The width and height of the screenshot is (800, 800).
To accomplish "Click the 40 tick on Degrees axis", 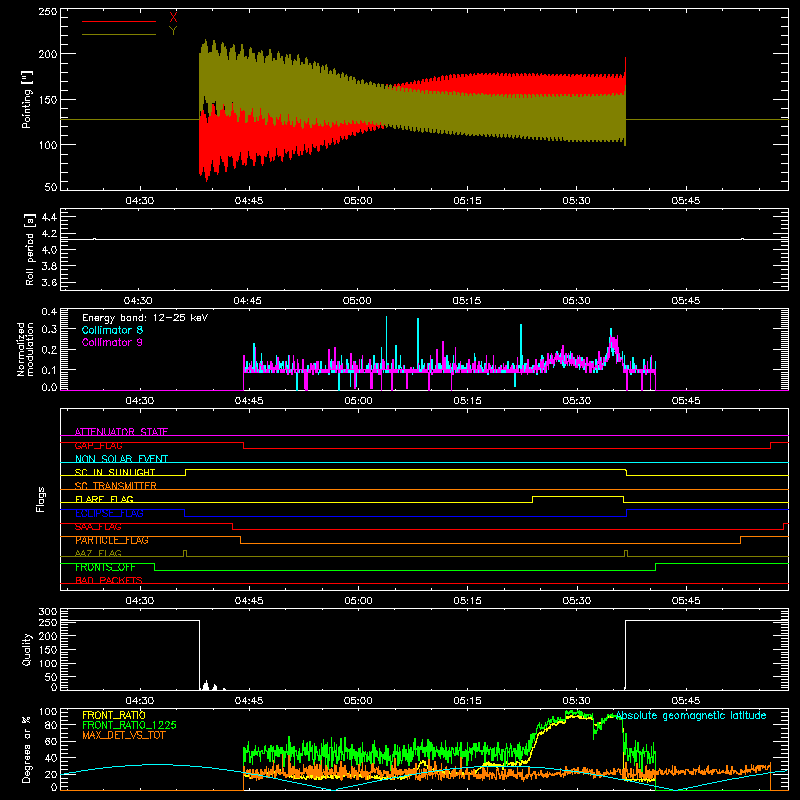I will point(51,758).
